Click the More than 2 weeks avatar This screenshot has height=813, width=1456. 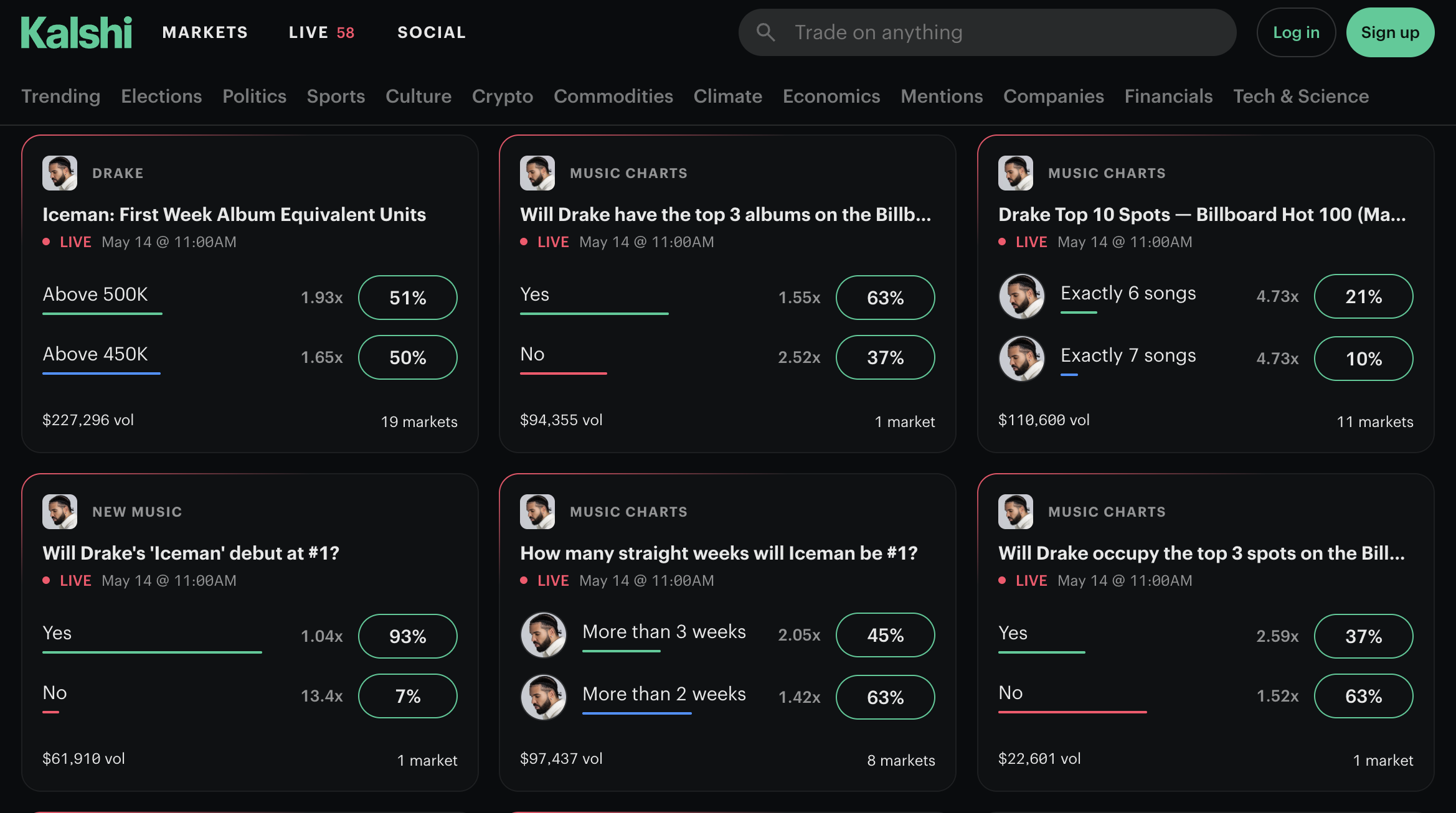coord(544,697)
